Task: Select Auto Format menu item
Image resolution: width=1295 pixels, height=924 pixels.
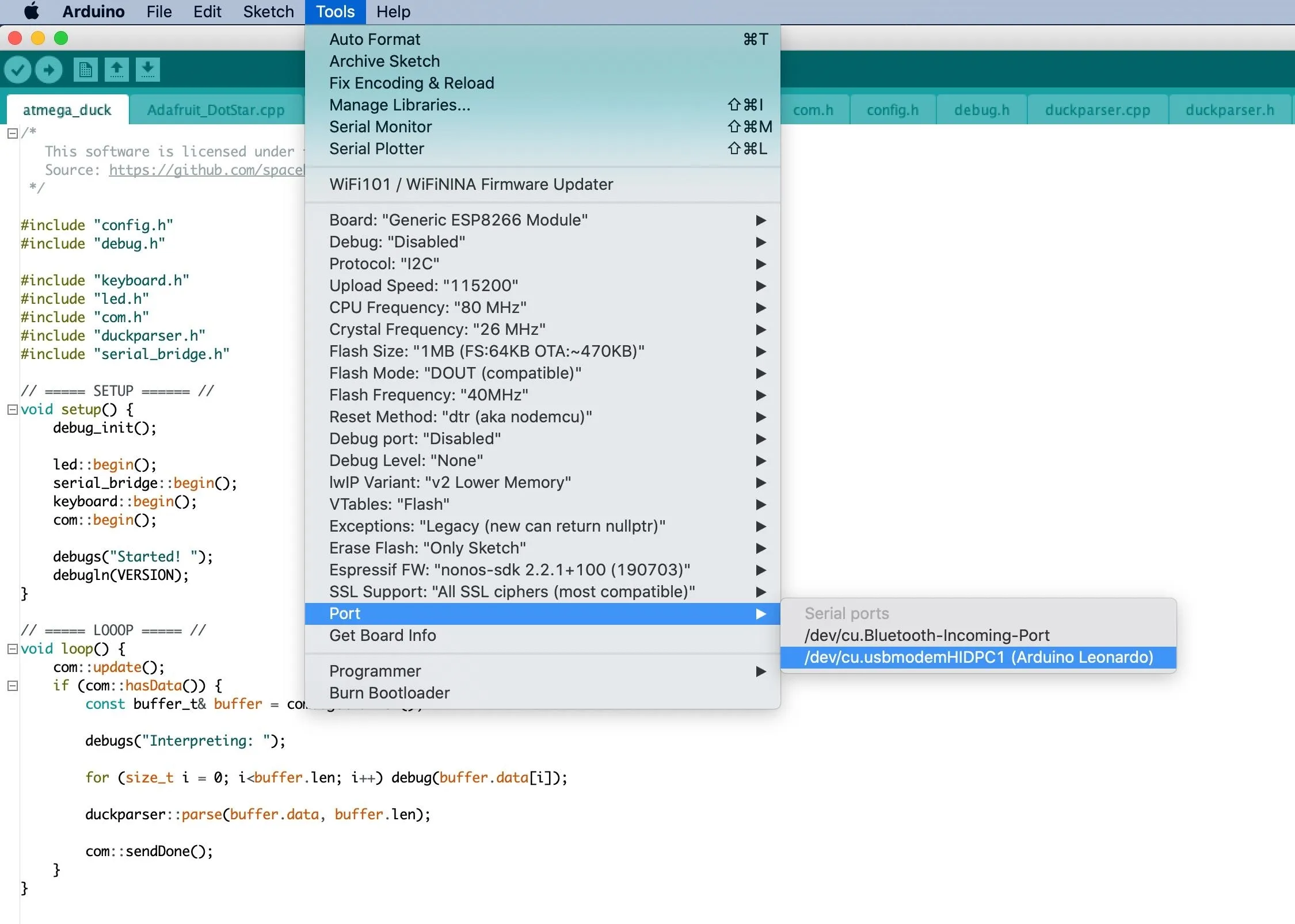Action: tap(543, 40)
